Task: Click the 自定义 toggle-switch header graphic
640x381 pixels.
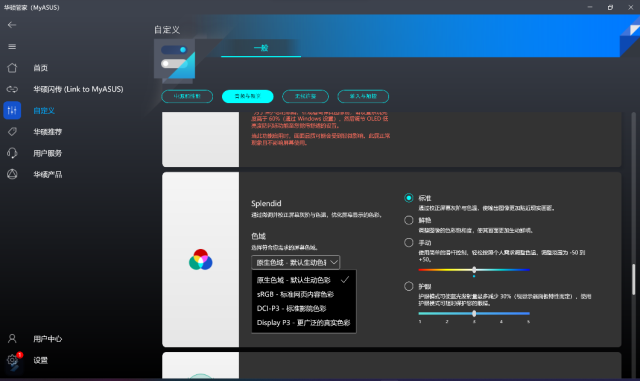Action: pyautogui.click(x=174, y=58)
